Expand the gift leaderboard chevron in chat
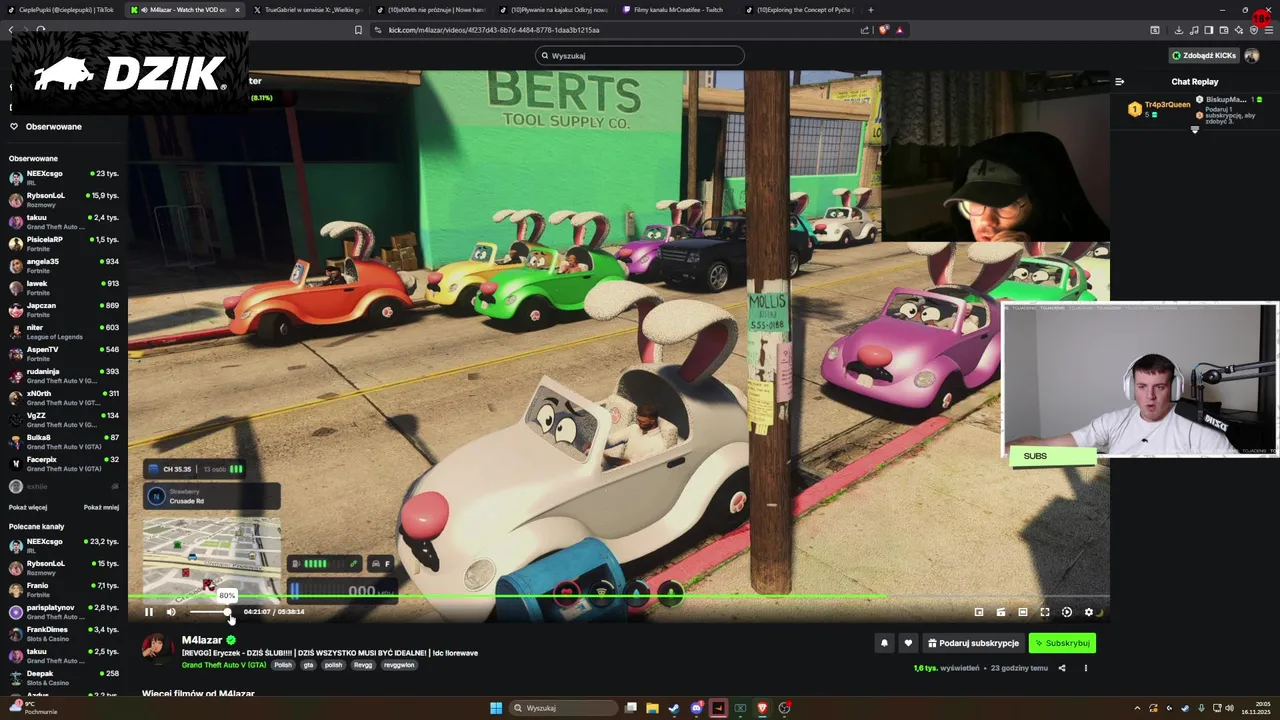 point(1194,129)
